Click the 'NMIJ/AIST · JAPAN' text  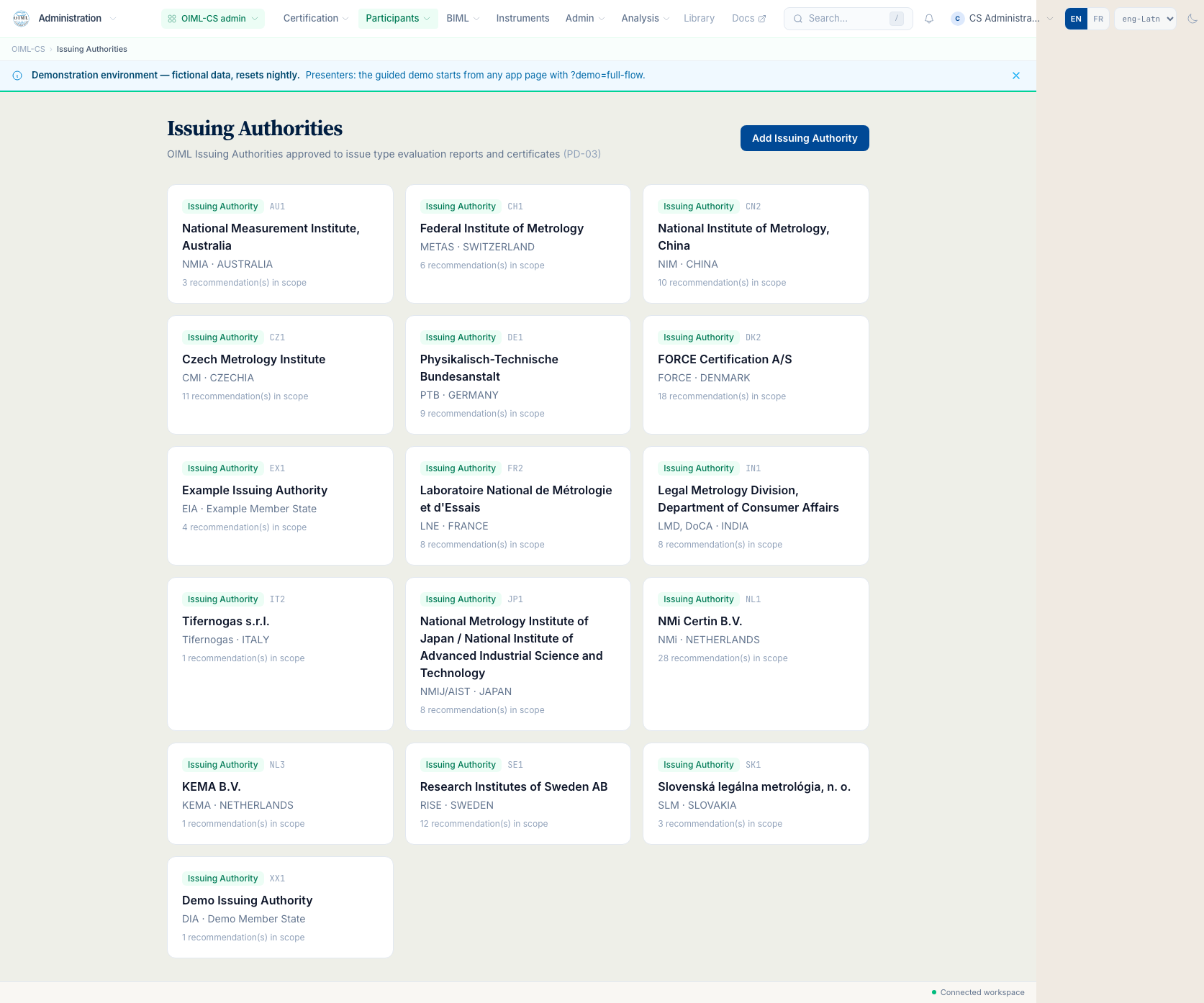pyautogui.click(x=466, y=691)
